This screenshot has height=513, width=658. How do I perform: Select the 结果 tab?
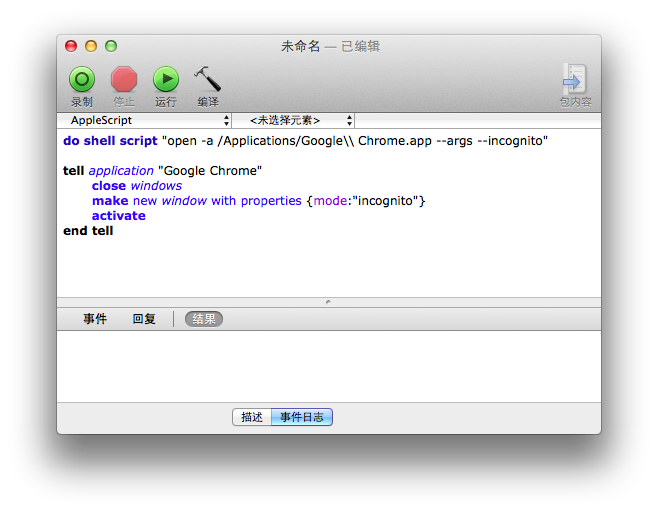tap(204, 319)
